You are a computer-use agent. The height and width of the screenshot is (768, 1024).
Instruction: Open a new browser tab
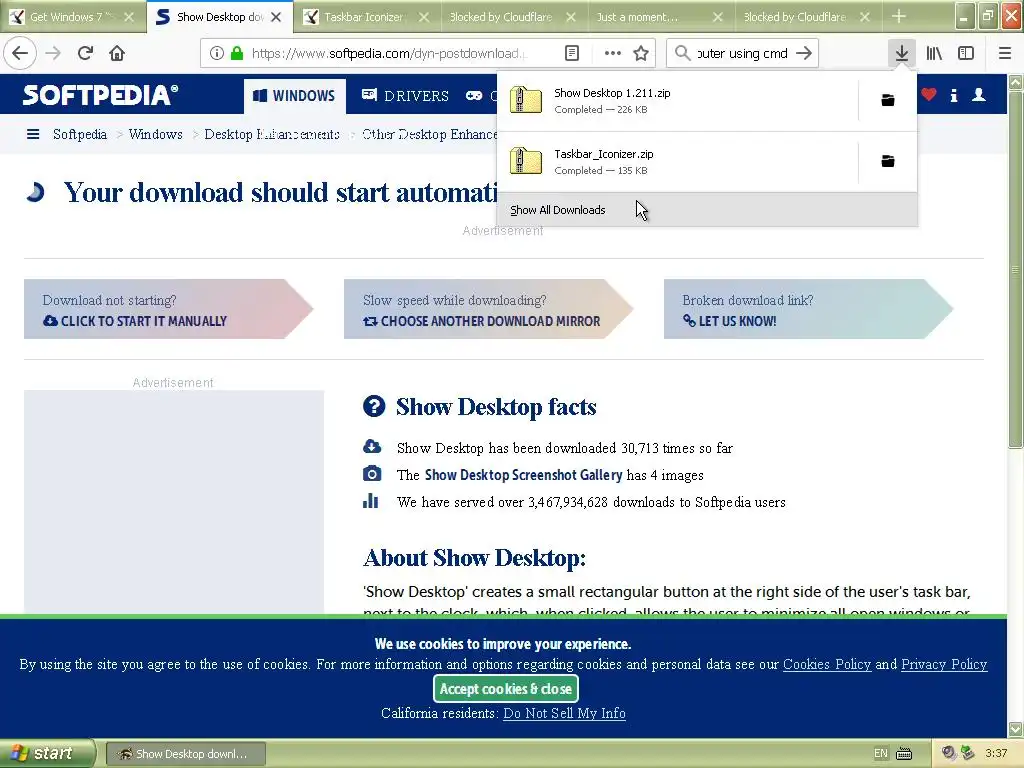(x=899, y=16)
